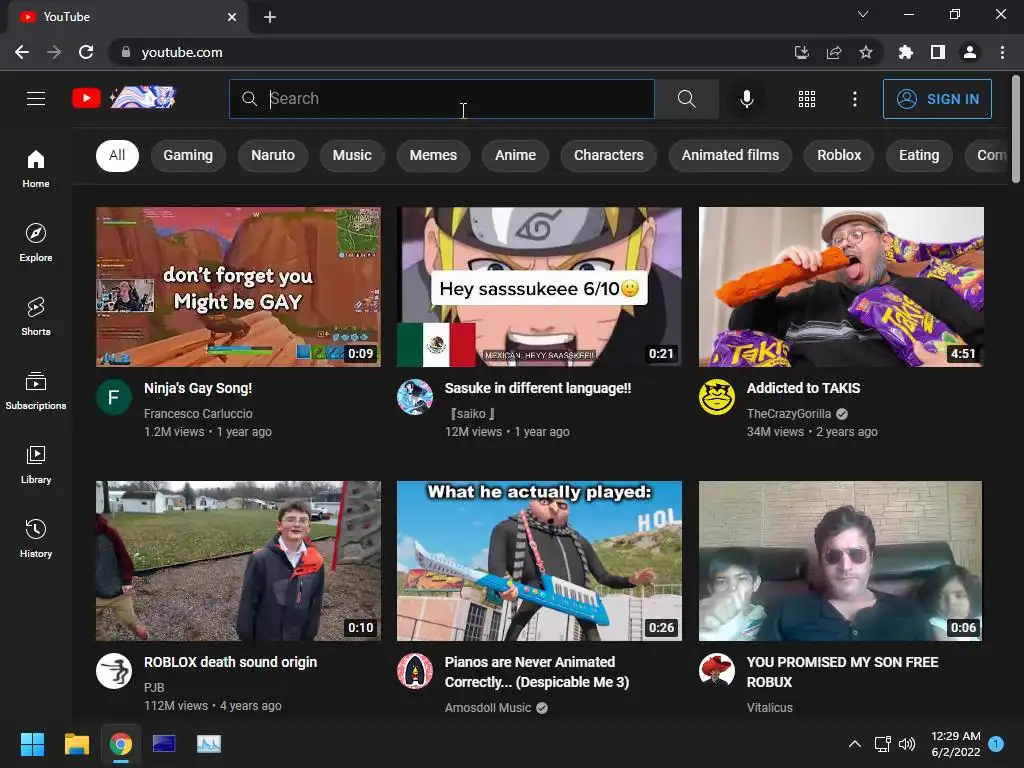Open the YouTube apps grid
Image resolution: width=1024 pixels, height=768 pixels.
click(x=807, y=99)
